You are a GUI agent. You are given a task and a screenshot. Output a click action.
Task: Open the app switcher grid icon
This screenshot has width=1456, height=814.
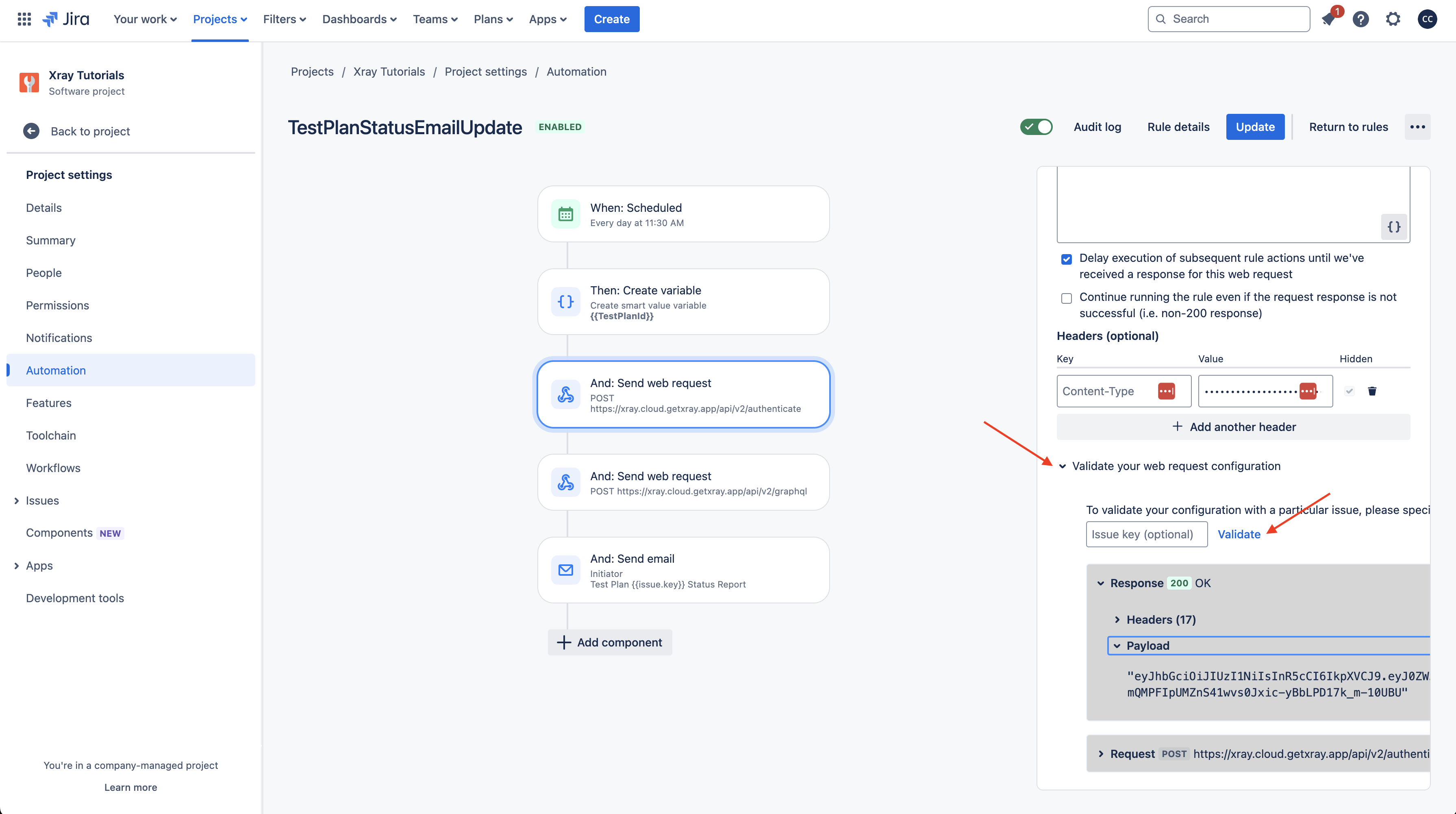24,19
